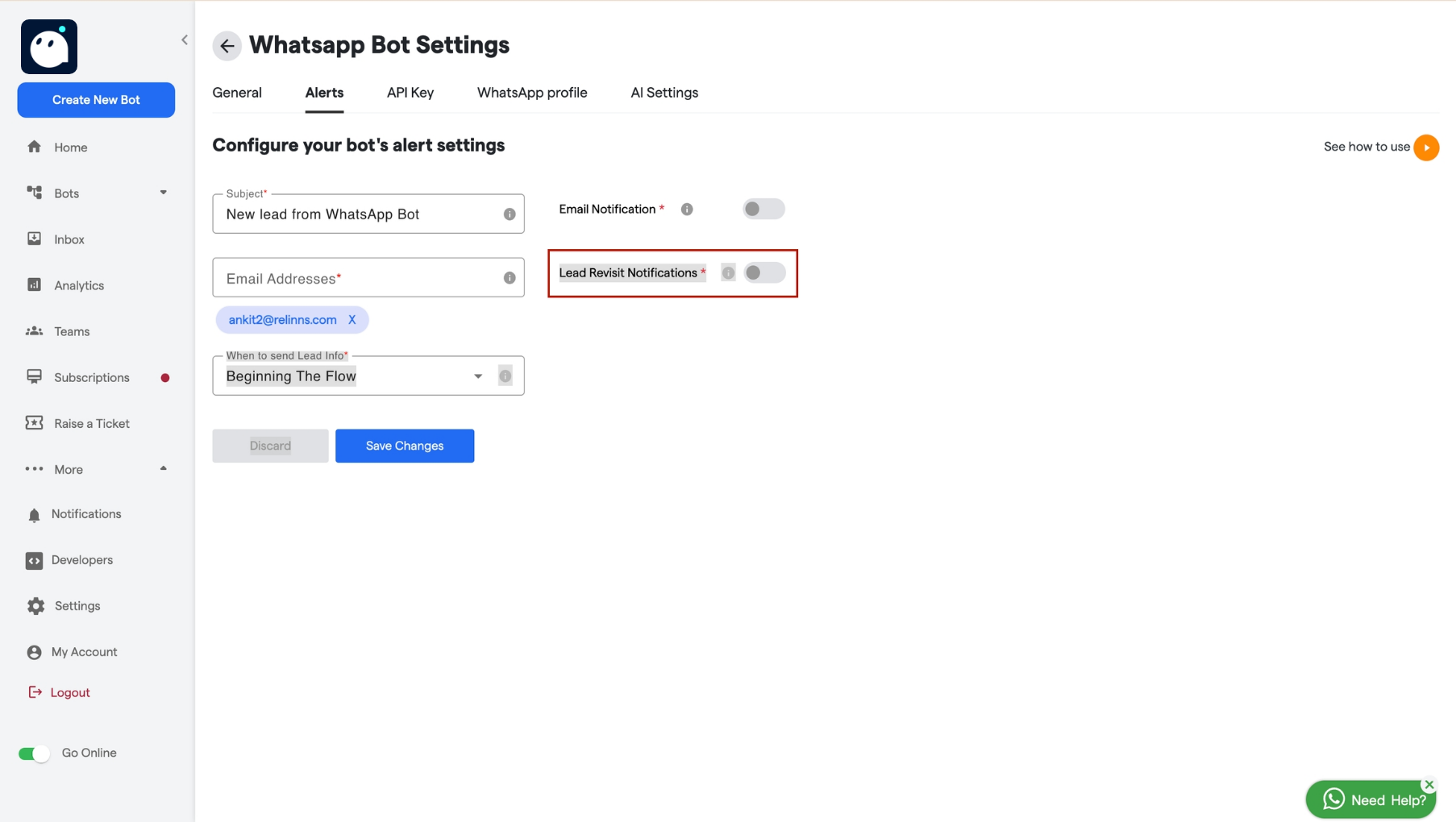Click the Inbox tray icon

coord(34,239)
